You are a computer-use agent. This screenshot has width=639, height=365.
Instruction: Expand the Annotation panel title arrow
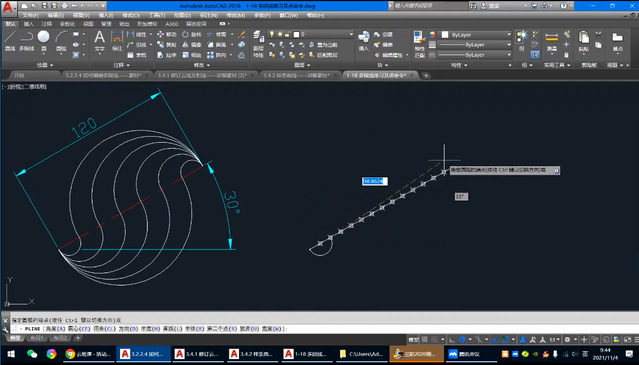[x=128, y=65]
